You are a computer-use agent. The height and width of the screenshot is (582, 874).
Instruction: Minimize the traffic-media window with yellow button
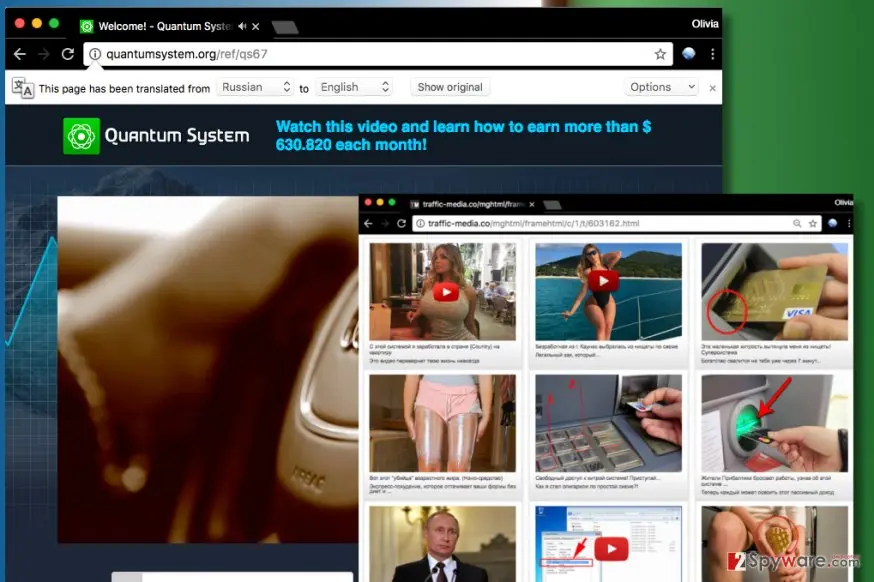[380, 202]
